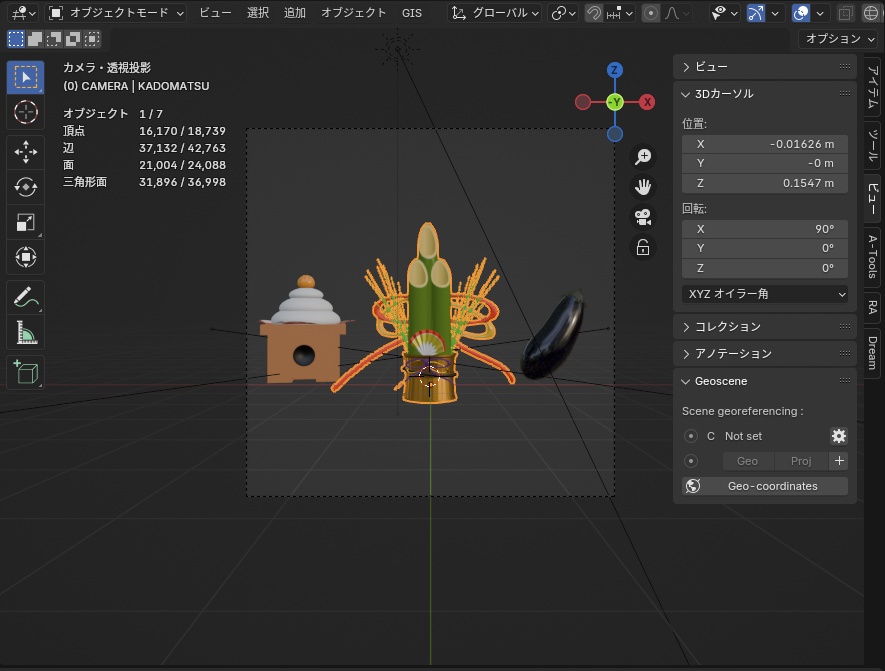Open selectability and visibility dropdown

(725, 13)
